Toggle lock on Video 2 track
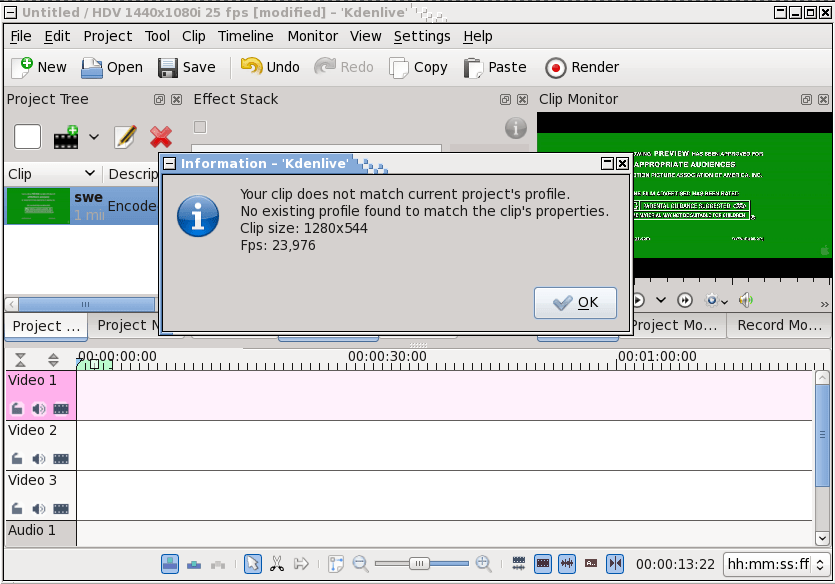Image resolution: width=835 pixels, height=584 pixels. (17, 458)
